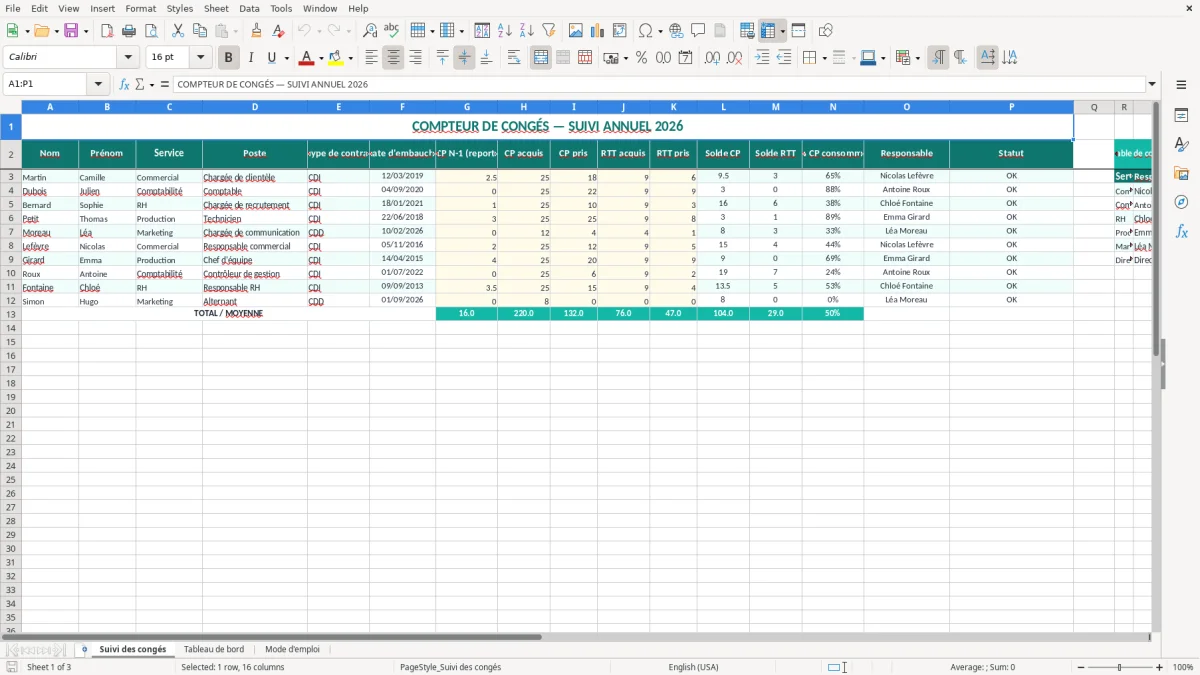
Task: Click the Cut scissors icon
Action: (177, 31)
